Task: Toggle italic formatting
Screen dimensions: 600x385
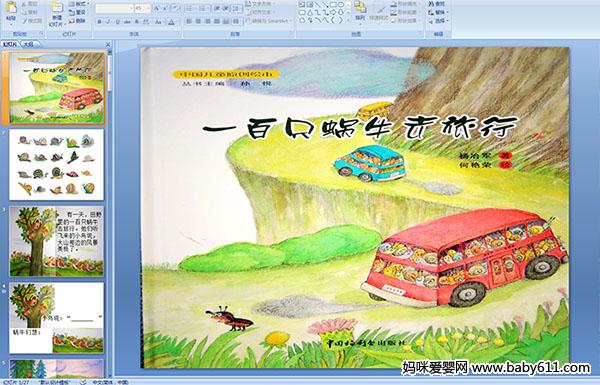Action: point(108,22)
